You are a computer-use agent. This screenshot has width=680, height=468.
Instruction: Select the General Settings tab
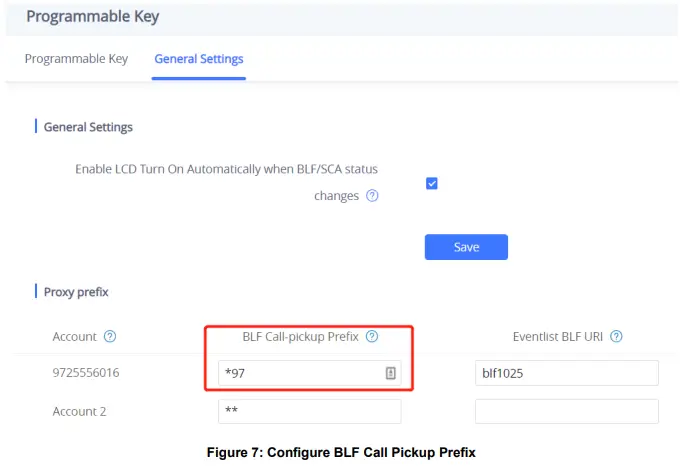[x=199, y=59]
